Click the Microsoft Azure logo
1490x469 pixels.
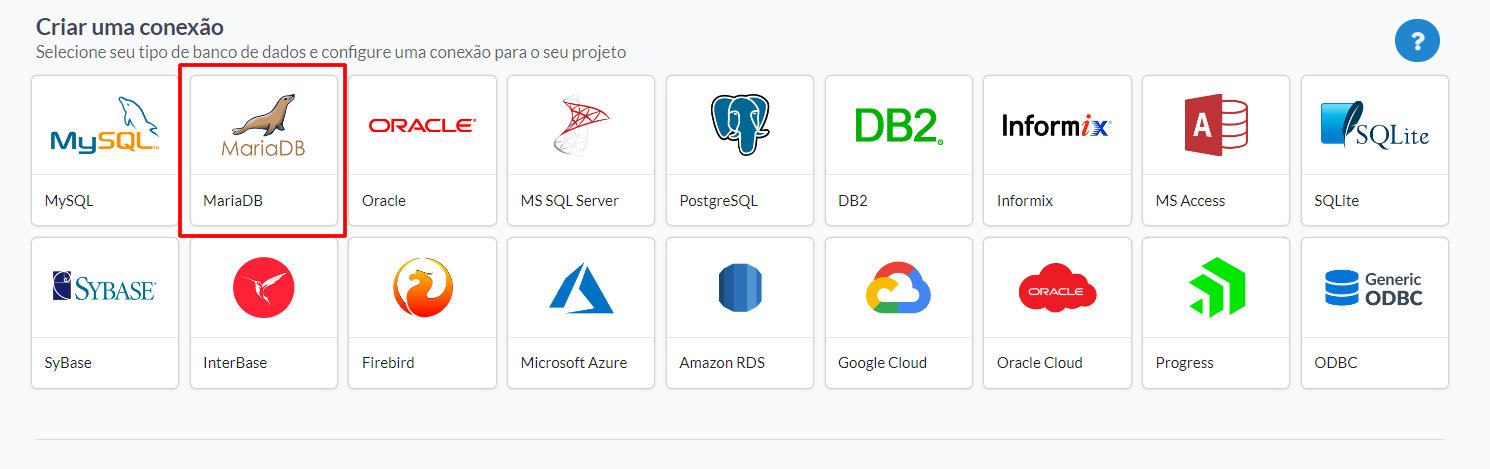(x=581, y=288)
